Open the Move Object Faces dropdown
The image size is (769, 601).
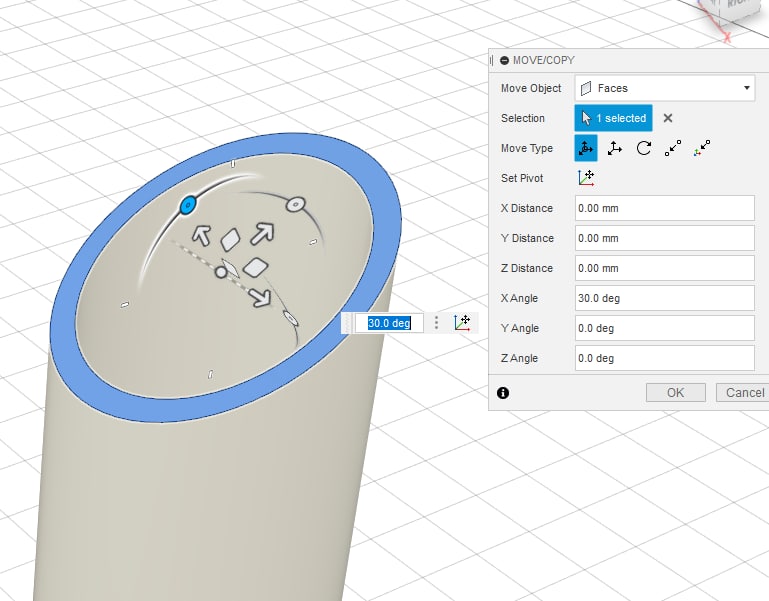tap(665, 88)
